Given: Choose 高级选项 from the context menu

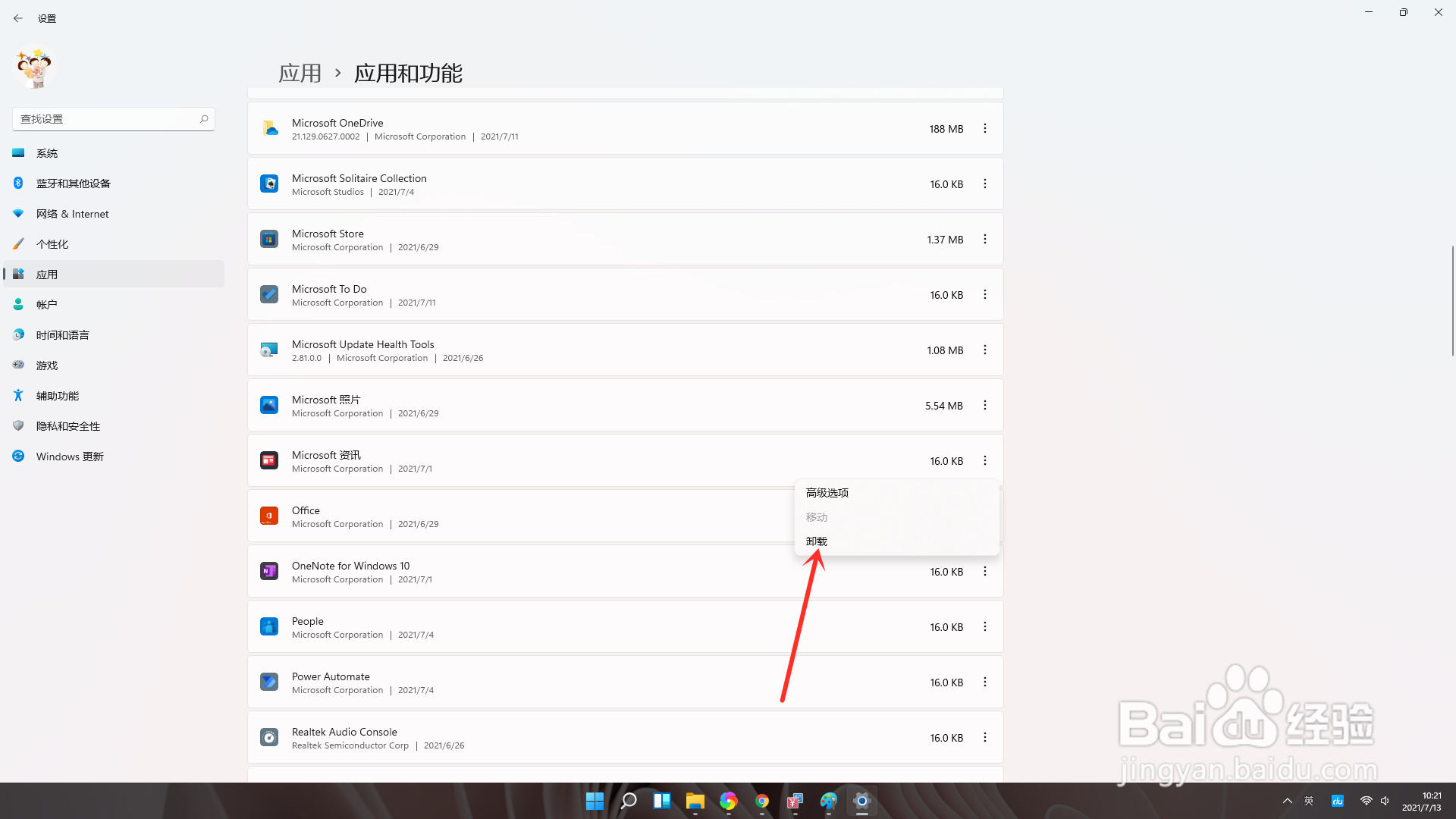Looking at the screenshot, I should (x=896, y=493).
